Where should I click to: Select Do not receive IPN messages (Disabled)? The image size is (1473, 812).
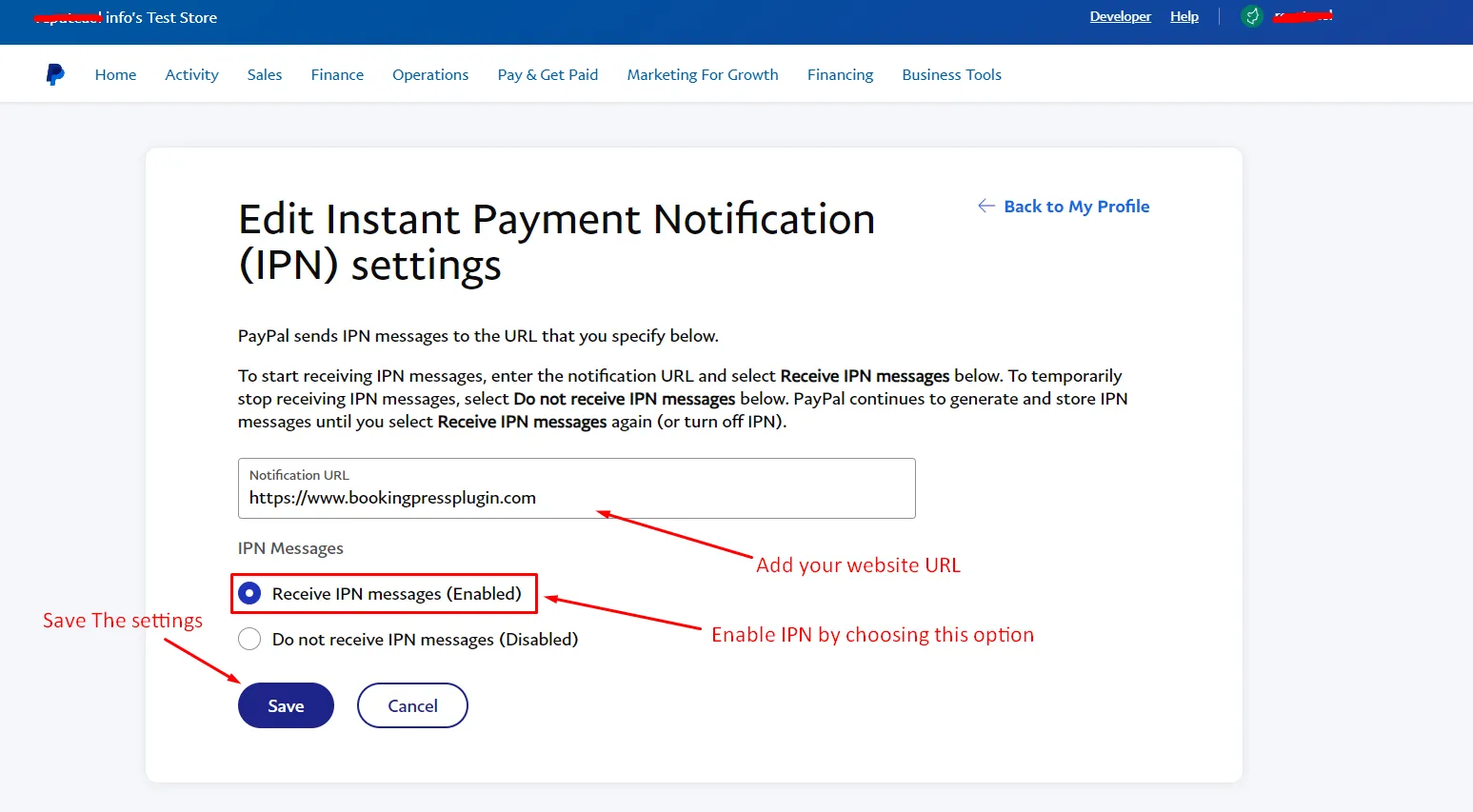[249, 639]
